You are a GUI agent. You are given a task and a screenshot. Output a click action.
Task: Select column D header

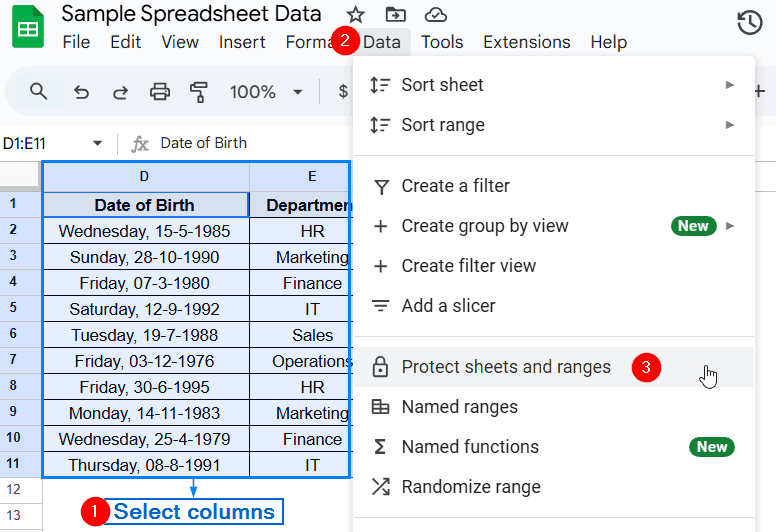144,177
